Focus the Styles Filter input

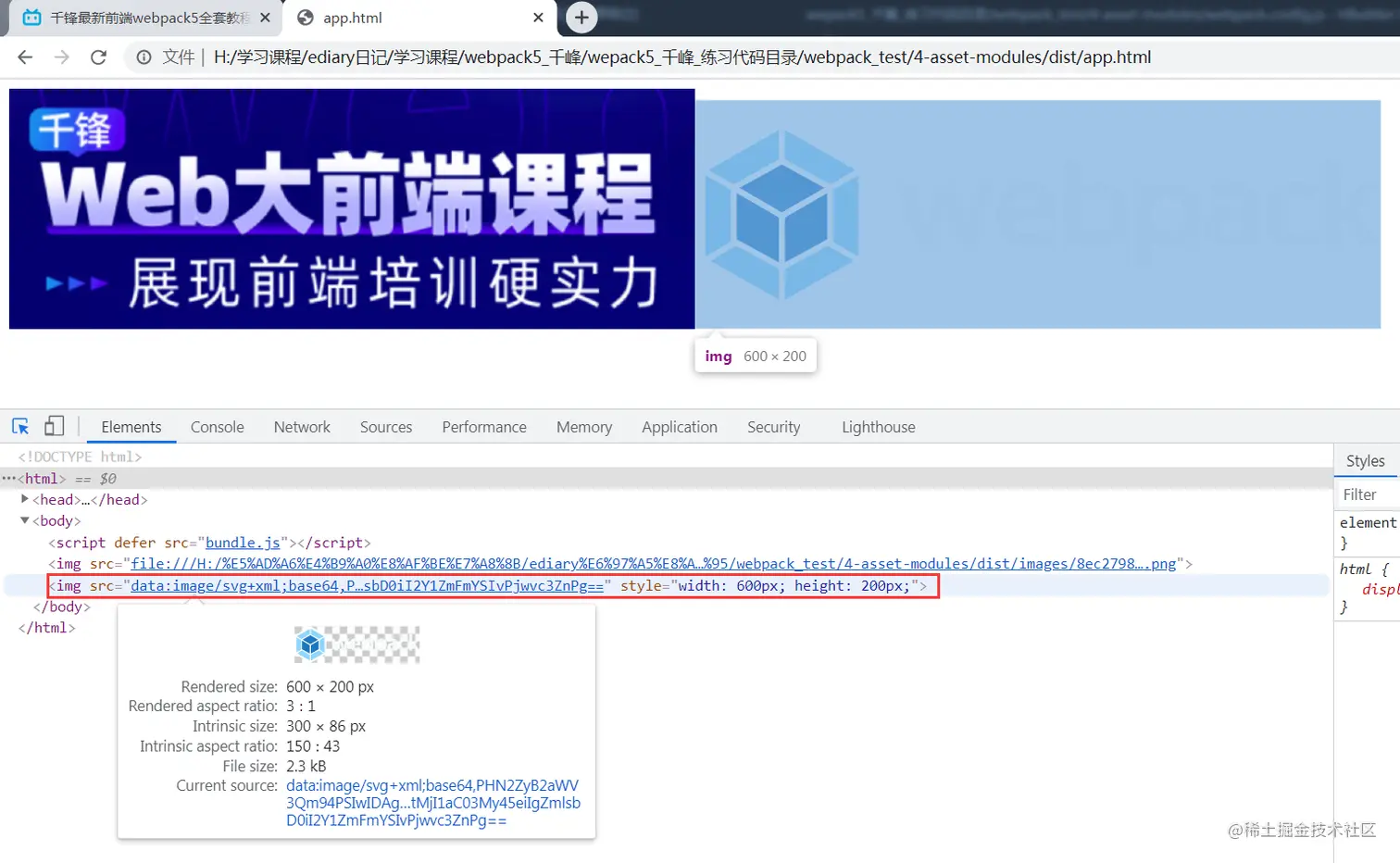[1369, 494]
